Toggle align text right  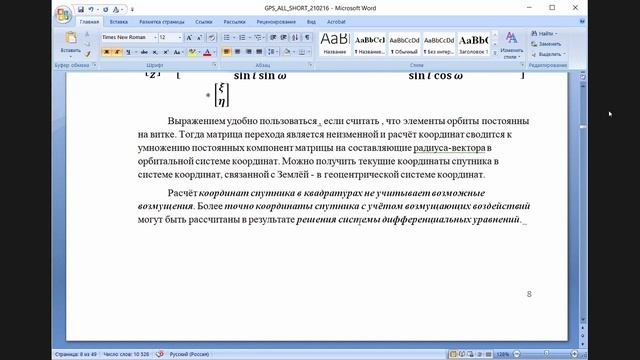pos(249,52)
